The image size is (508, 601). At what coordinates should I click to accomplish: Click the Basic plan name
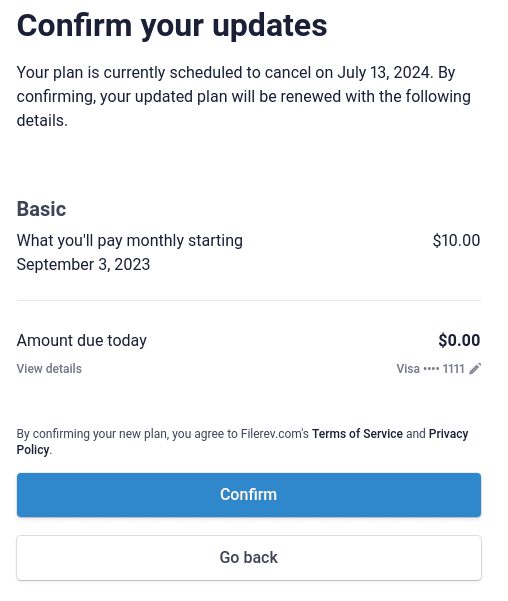tap(41, 209)
